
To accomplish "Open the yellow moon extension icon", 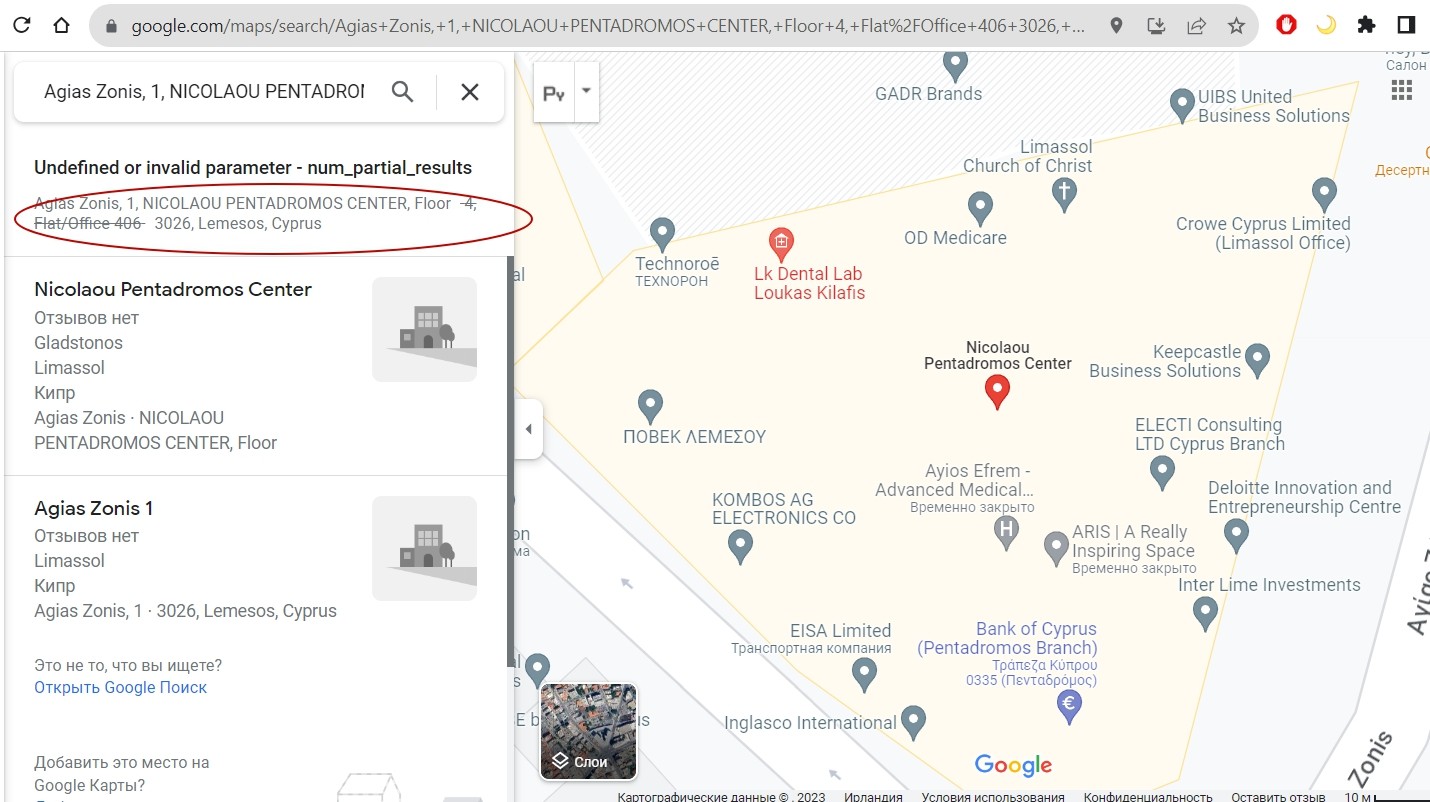I will click(x=1326, y=25).
